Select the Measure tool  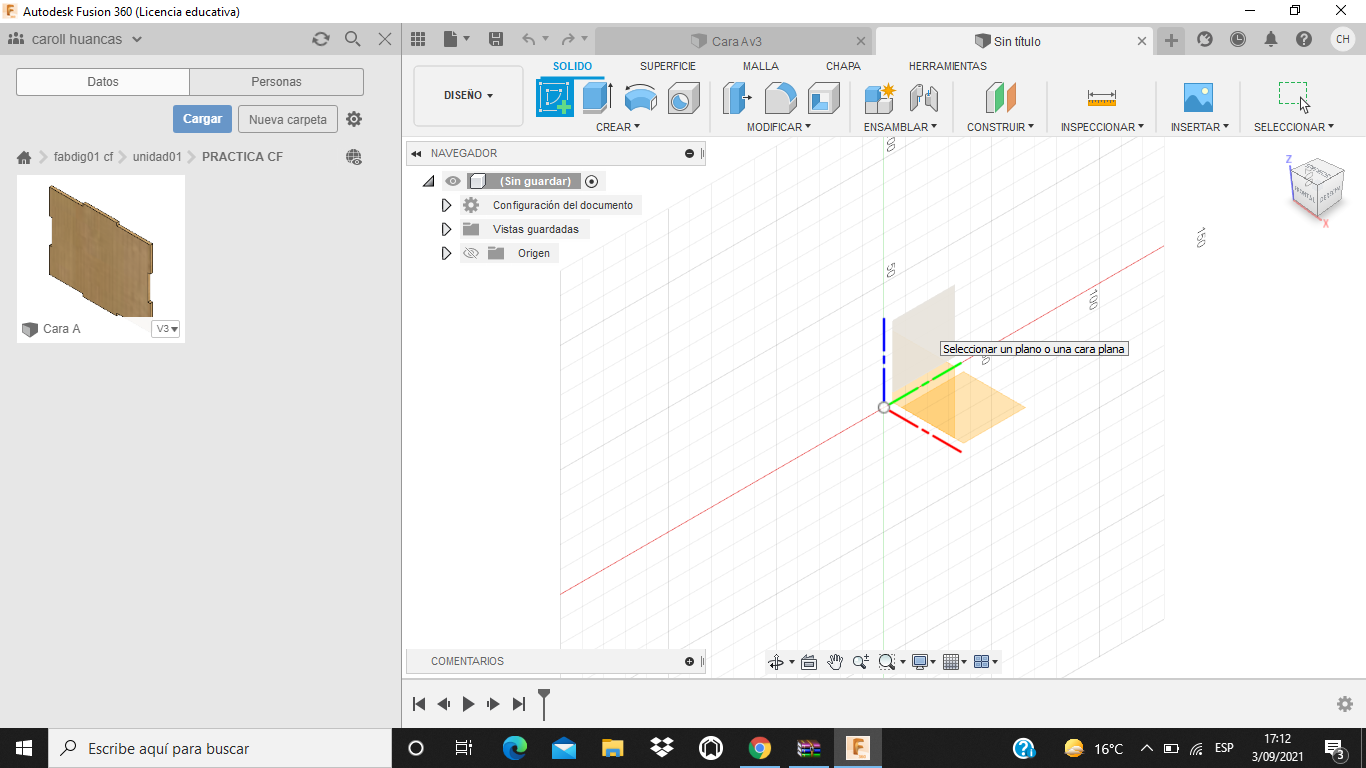1102,98
